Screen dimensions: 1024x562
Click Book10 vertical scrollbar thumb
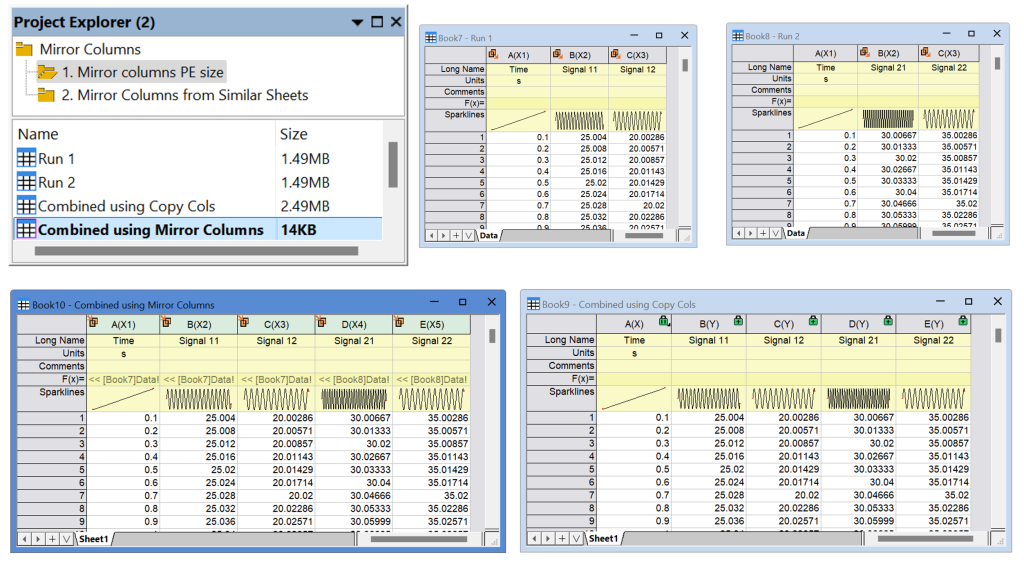click(492, 336)
